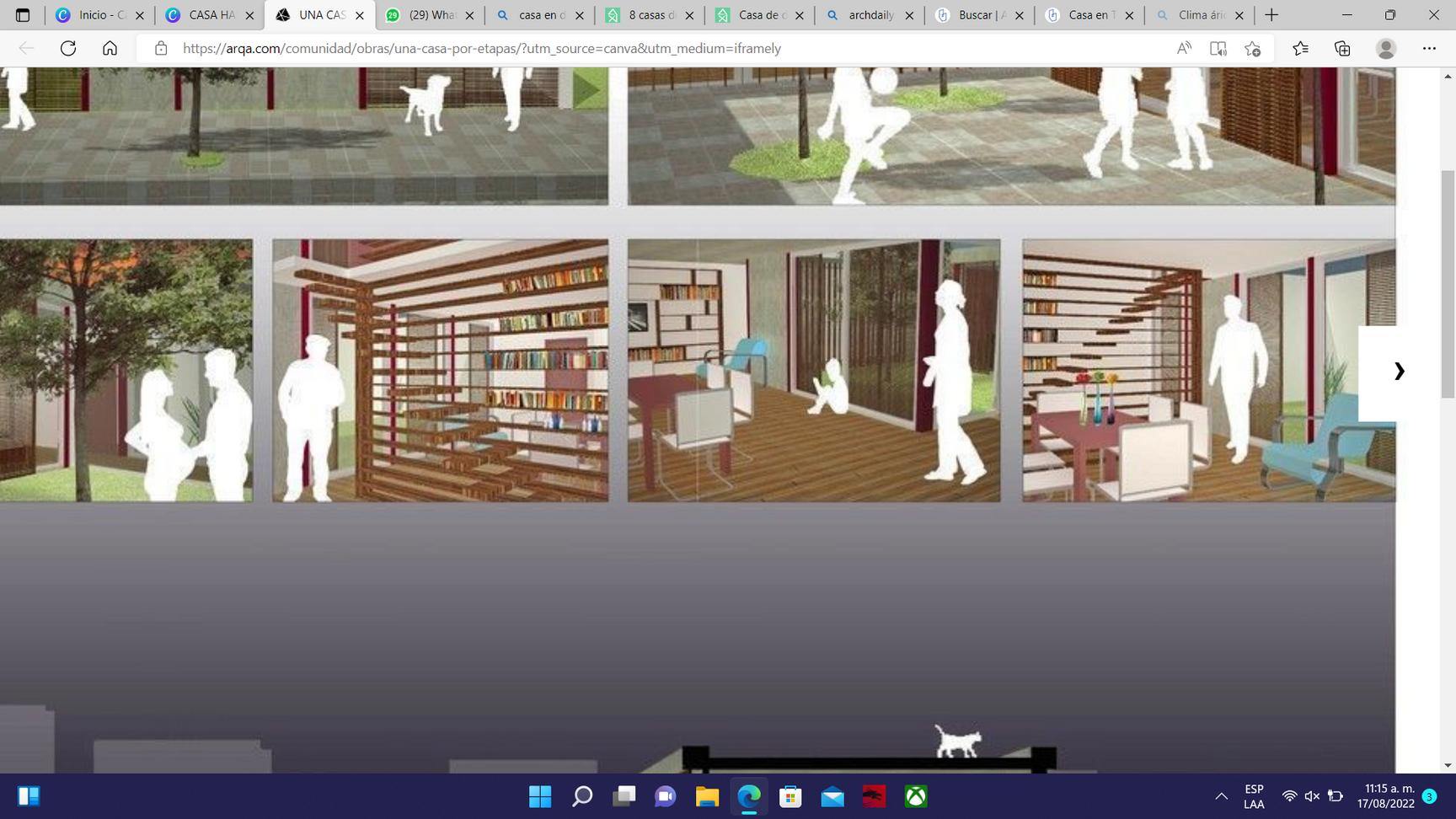View site information lock icon
1456x819 pixels.
click(161, 48)
